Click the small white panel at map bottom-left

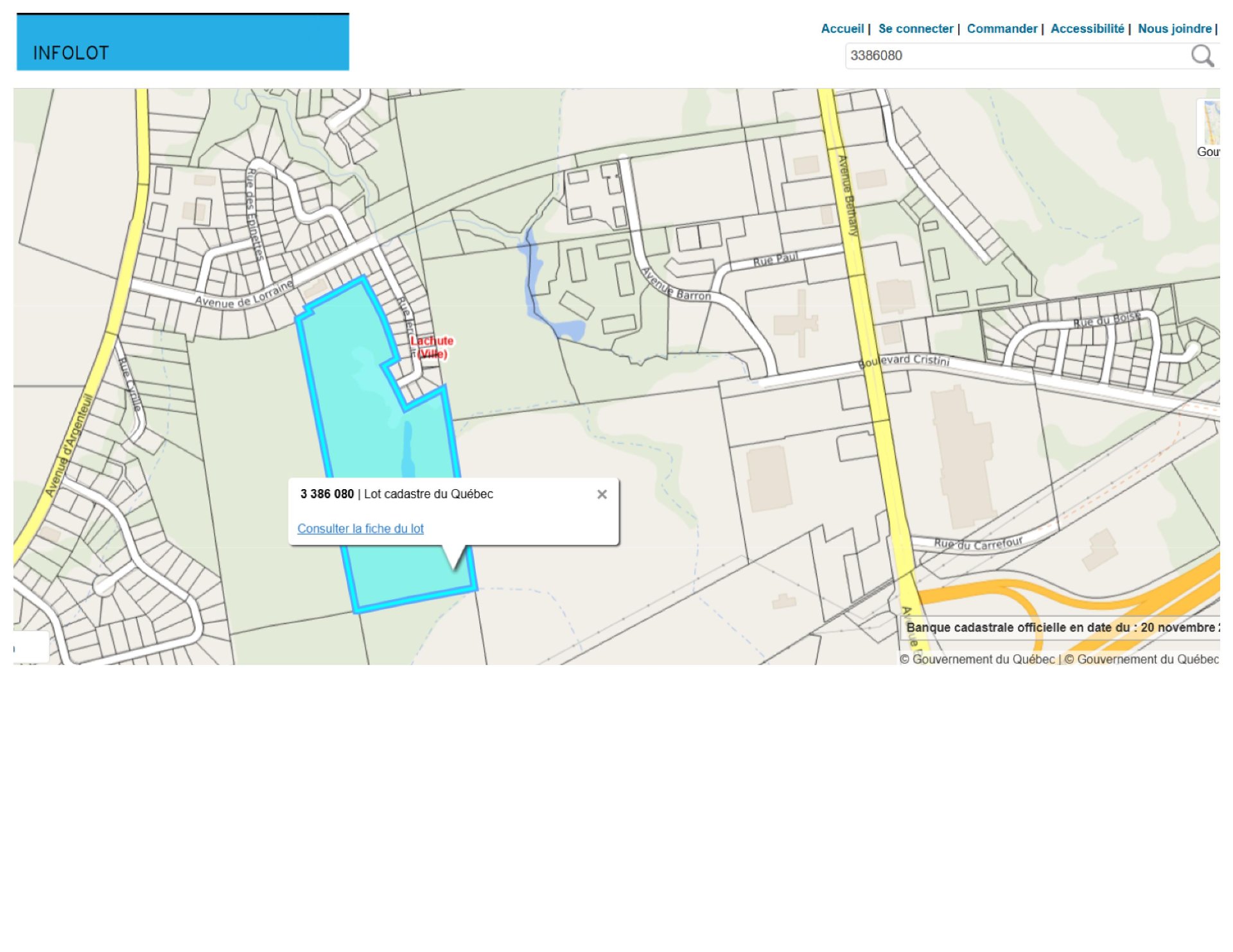coord(31,647)
